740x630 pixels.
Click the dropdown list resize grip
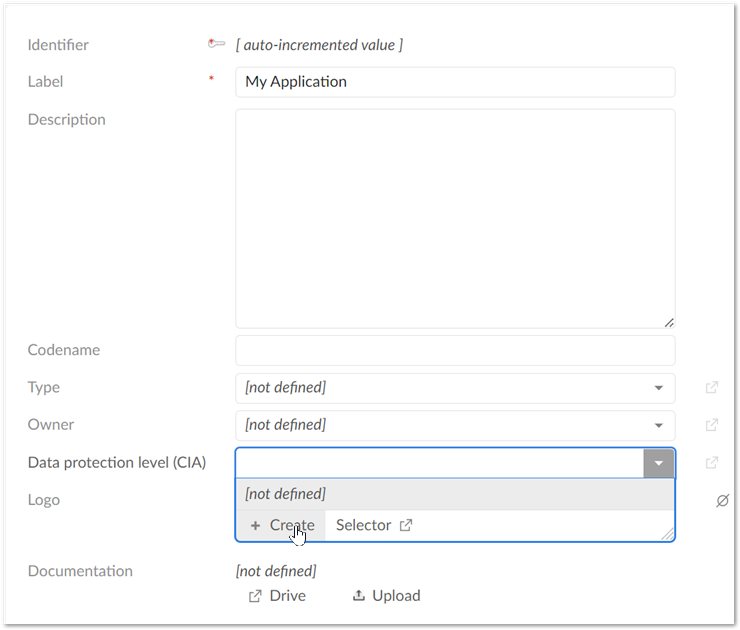coord(667,534)
